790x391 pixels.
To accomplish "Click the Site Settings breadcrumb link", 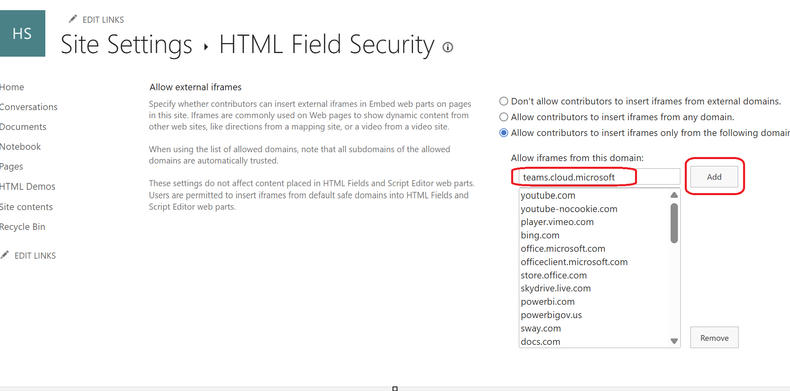I will coord(126,45).
